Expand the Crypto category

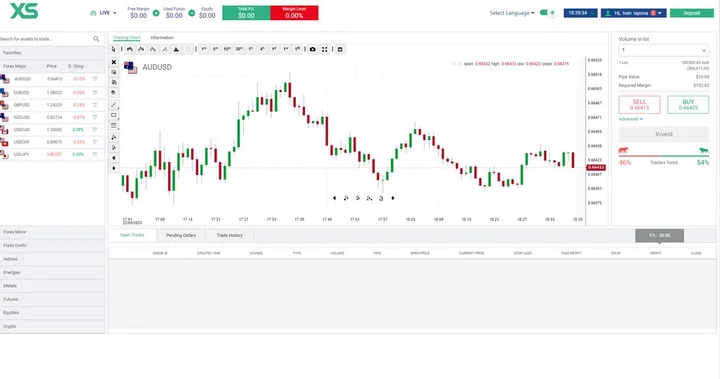(x=52, y=326)
